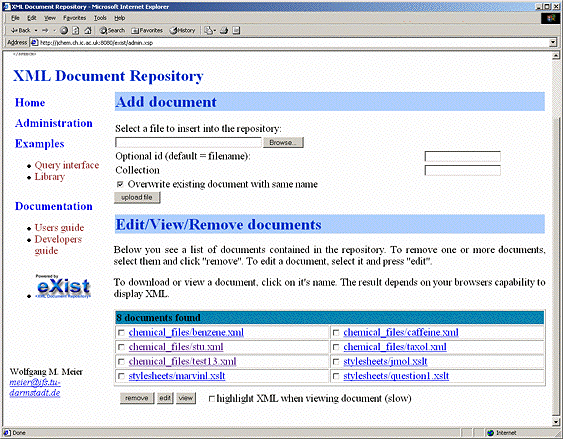
Task: Tick the checkbox for chemical_files/test13.xml
Action: [x=121, y=361]
